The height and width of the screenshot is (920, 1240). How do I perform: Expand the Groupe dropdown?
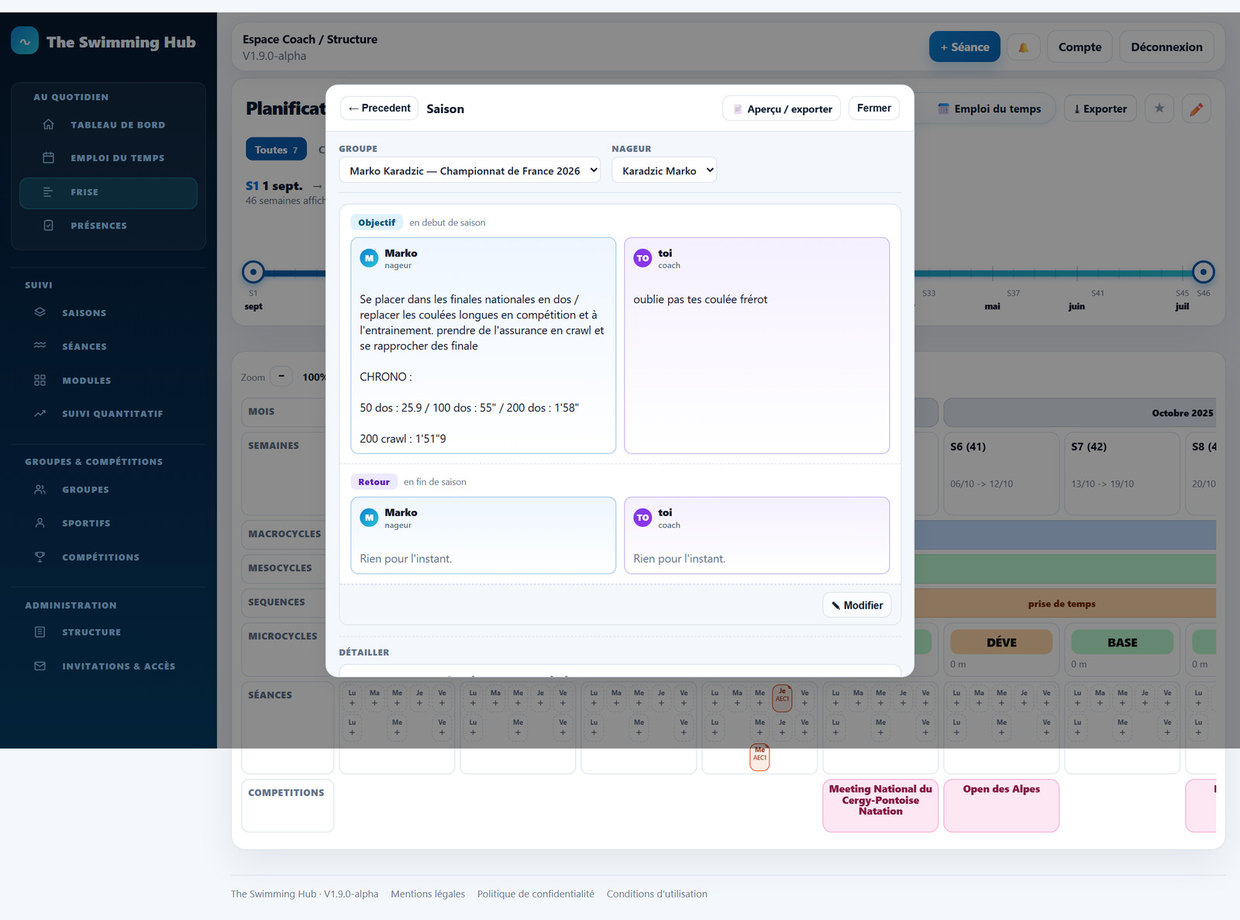[x=470, y=170]
